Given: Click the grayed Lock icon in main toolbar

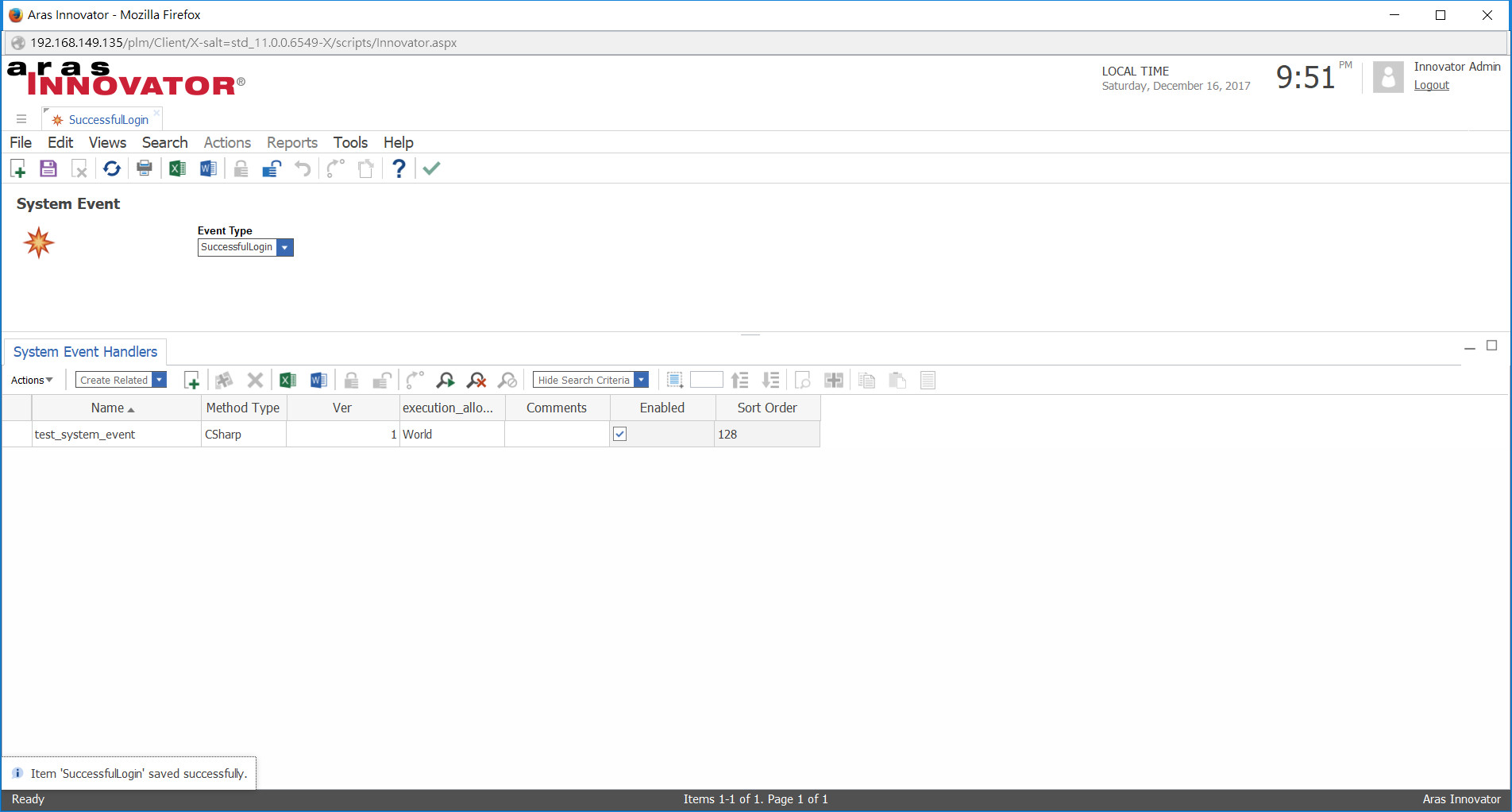Looking at the screenshot, I should [x=241, y=168].
